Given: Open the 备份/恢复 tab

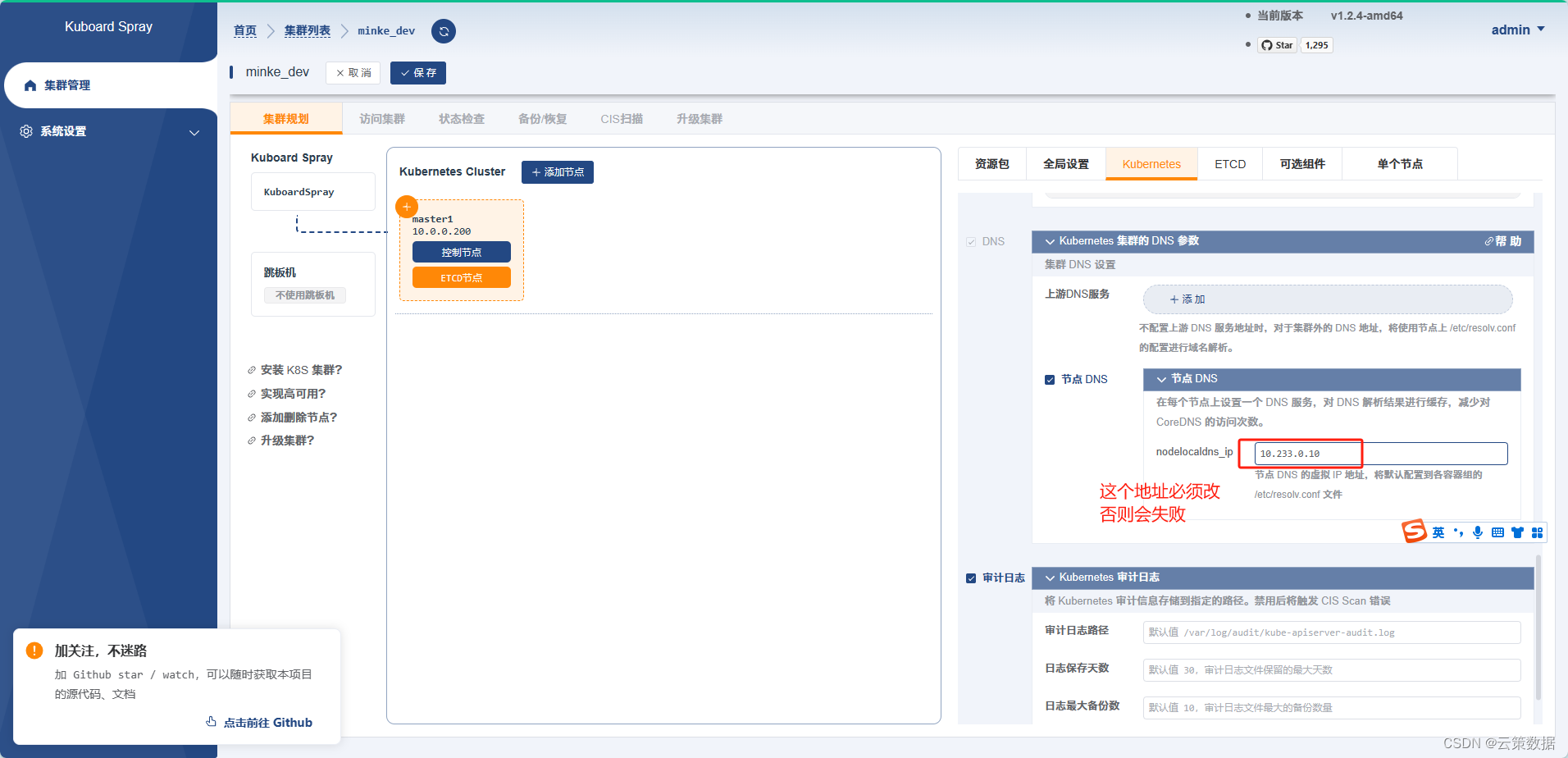Looking at the screenshot, I should click(542, 119).
